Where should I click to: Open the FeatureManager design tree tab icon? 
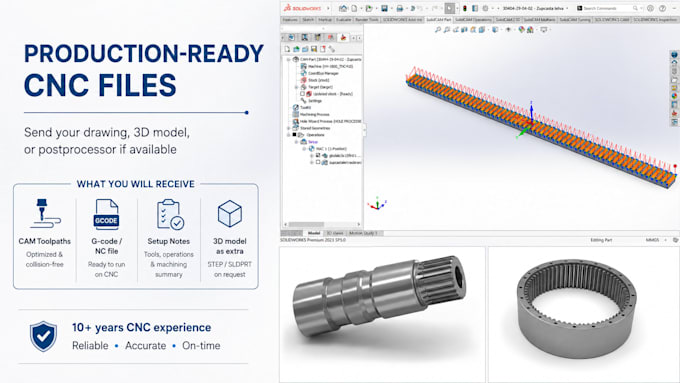(x=291, y=38)
